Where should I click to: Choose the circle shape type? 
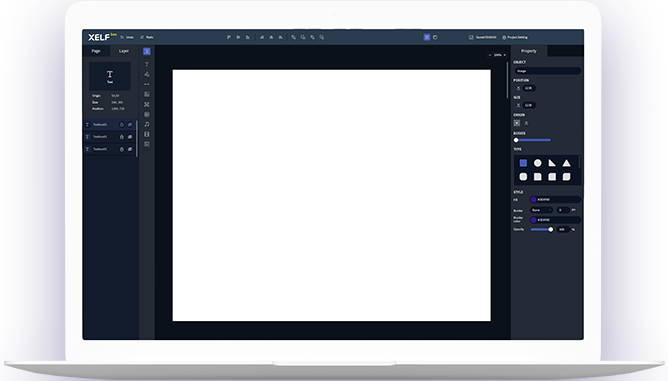pos(538,163)
